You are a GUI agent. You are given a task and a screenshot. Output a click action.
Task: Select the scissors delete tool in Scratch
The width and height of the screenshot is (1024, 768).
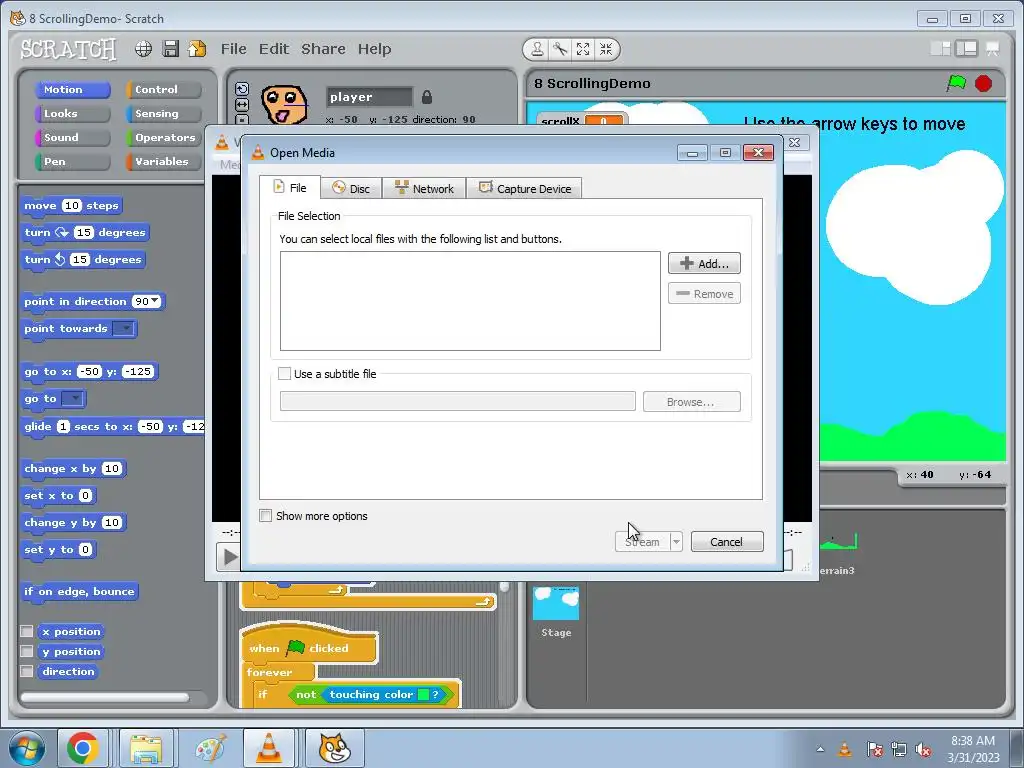coord(560,49)
